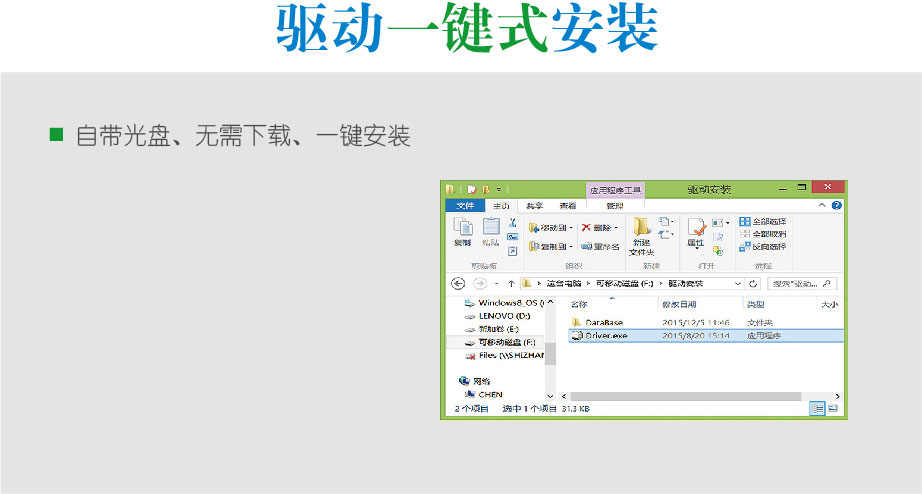Click Invert Selection (反向选择) option

pos(762,246)
